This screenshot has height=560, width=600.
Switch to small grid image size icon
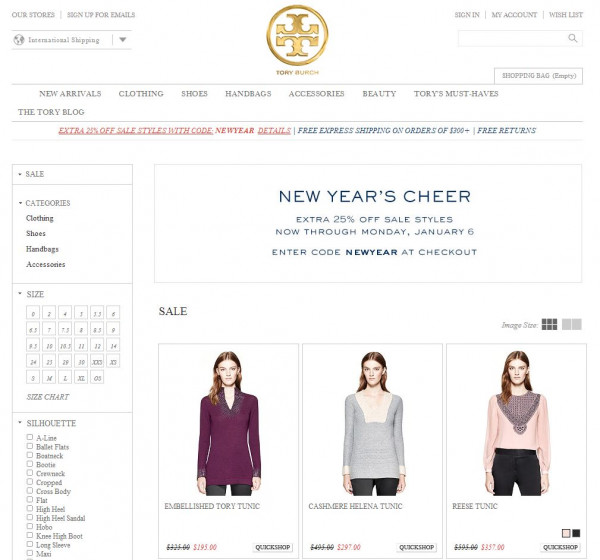(x=549, y=325)
